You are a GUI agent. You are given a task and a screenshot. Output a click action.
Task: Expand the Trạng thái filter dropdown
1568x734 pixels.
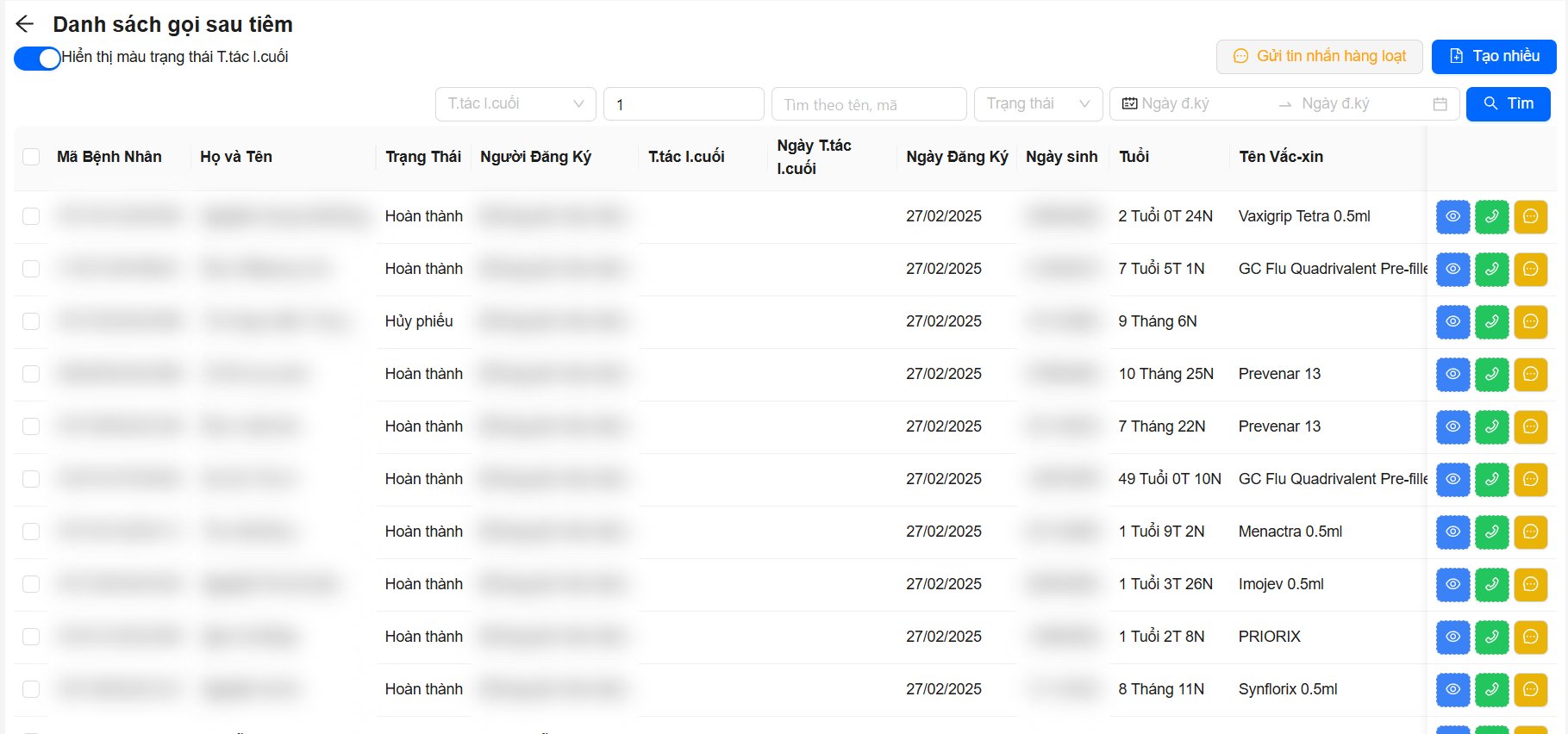point(1038,104)
